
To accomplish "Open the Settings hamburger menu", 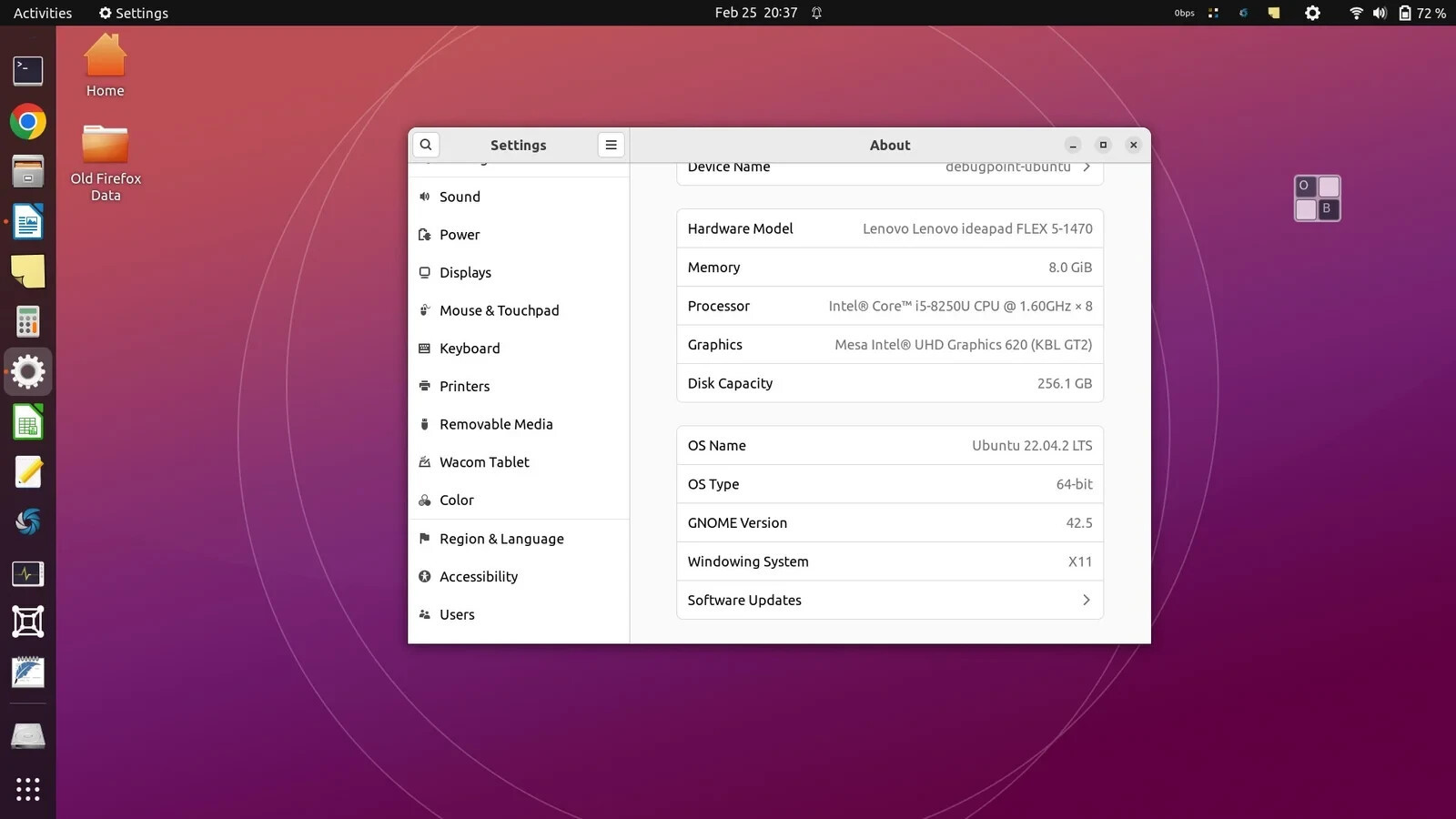I will point(611,145).
